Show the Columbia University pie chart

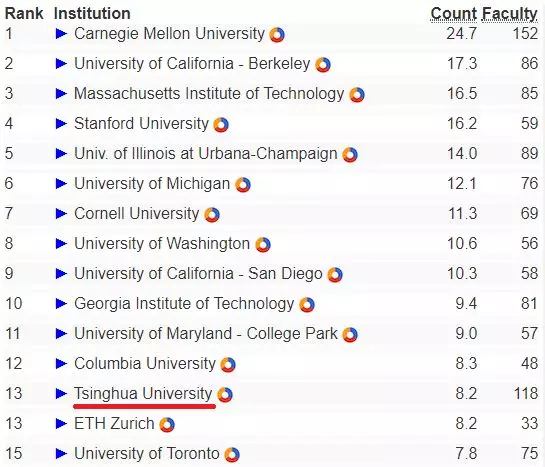tap(228, 365)
